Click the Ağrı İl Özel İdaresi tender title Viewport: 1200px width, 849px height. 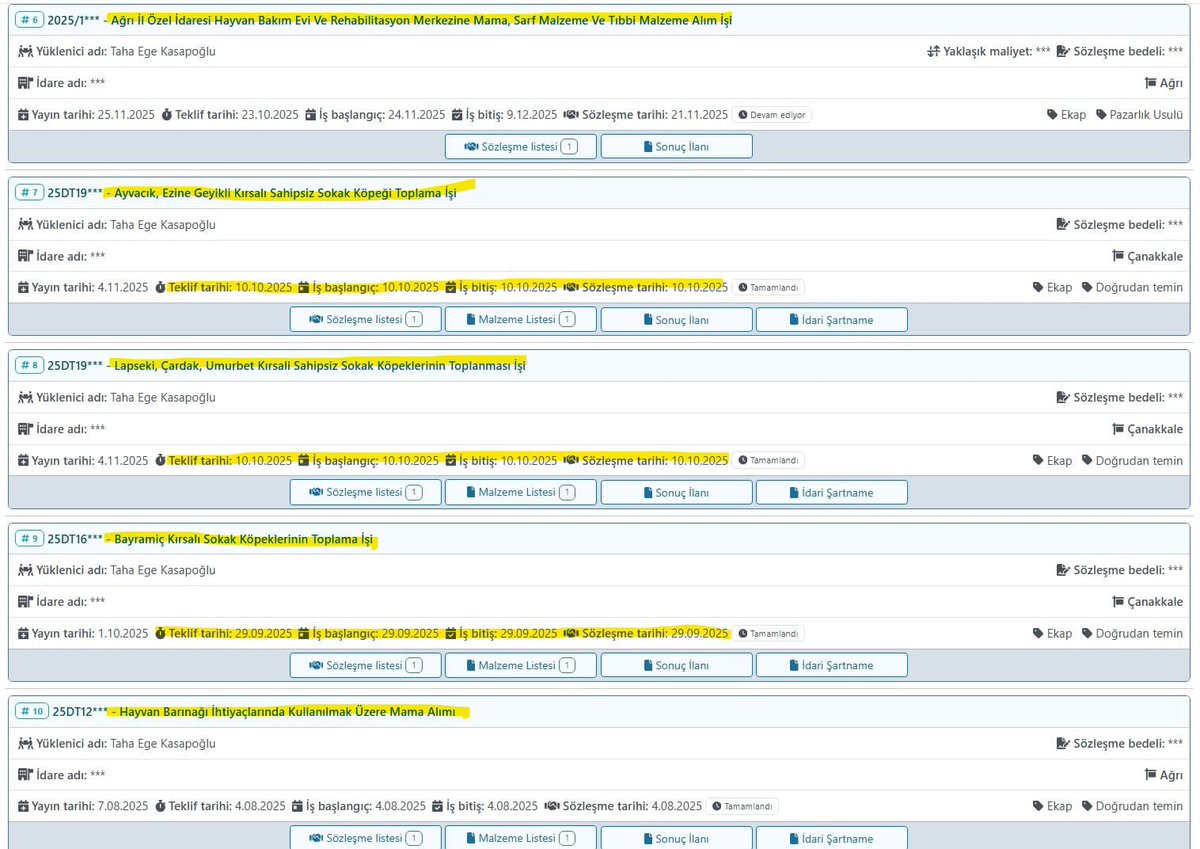pos(421,20)
